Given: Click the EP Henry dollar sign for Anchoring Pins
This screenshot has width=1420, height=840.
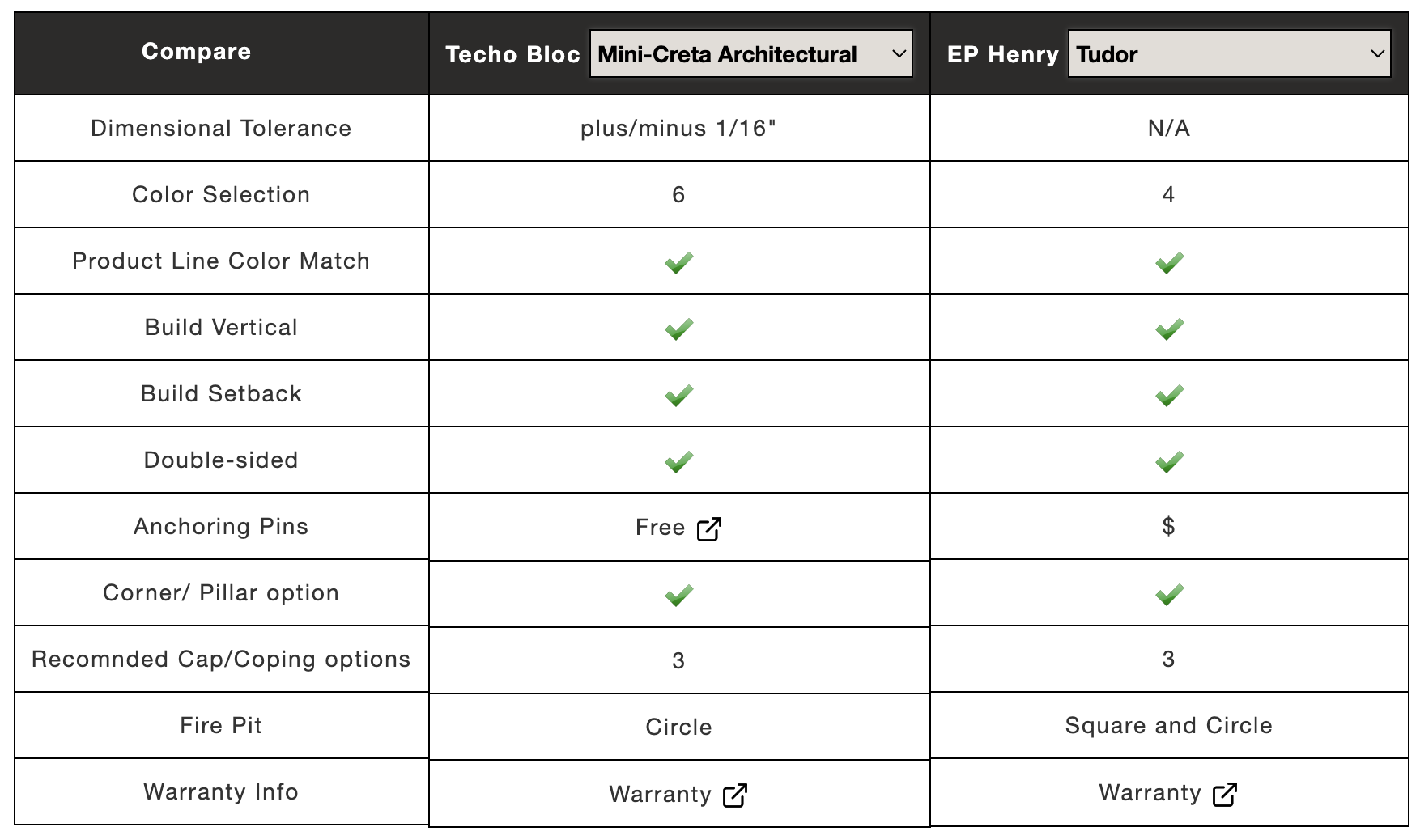Looking at the screenshot, I should (1168, 526).
